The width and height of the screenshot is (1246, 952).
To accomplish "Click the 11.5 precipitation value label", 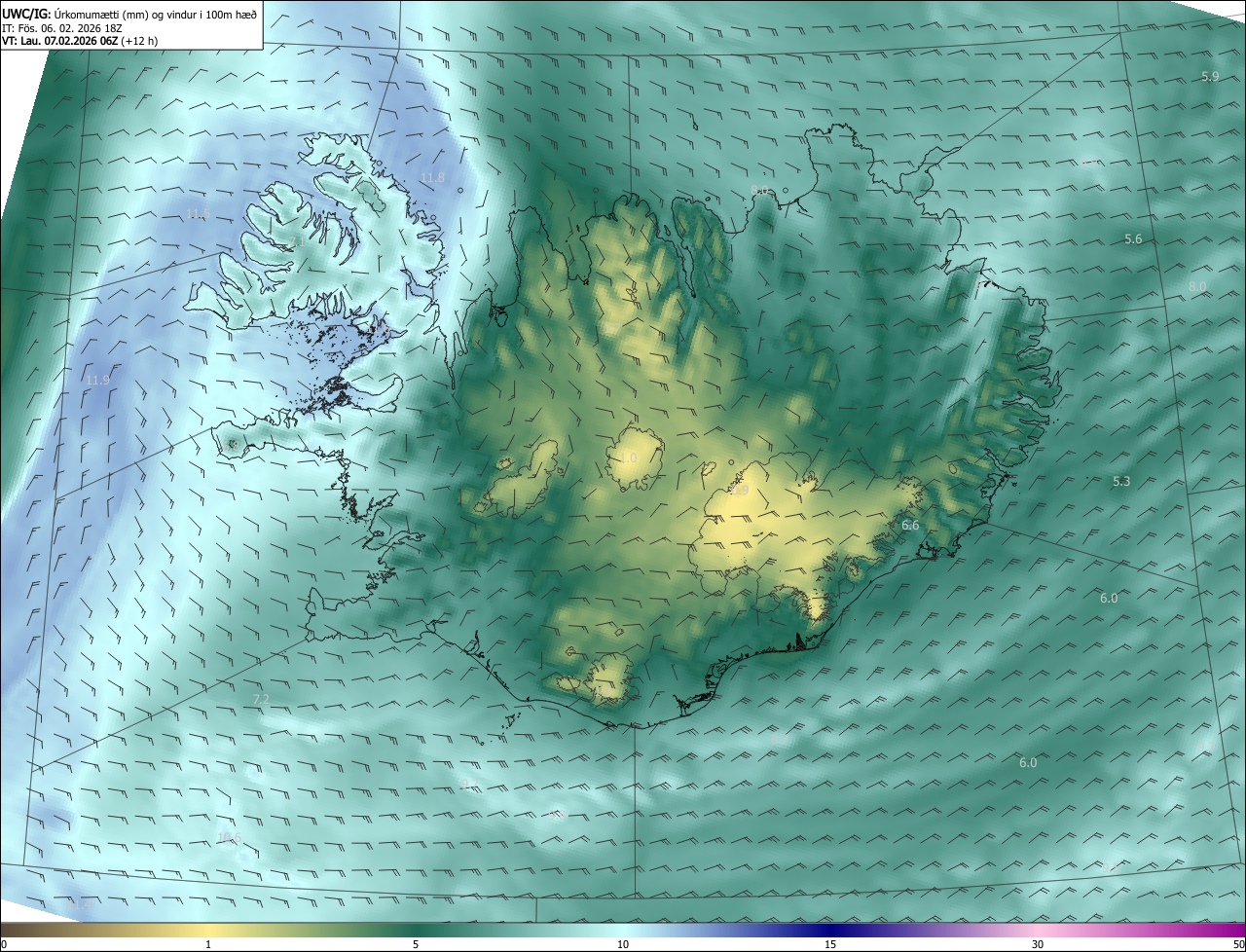I will coord(198,213).
